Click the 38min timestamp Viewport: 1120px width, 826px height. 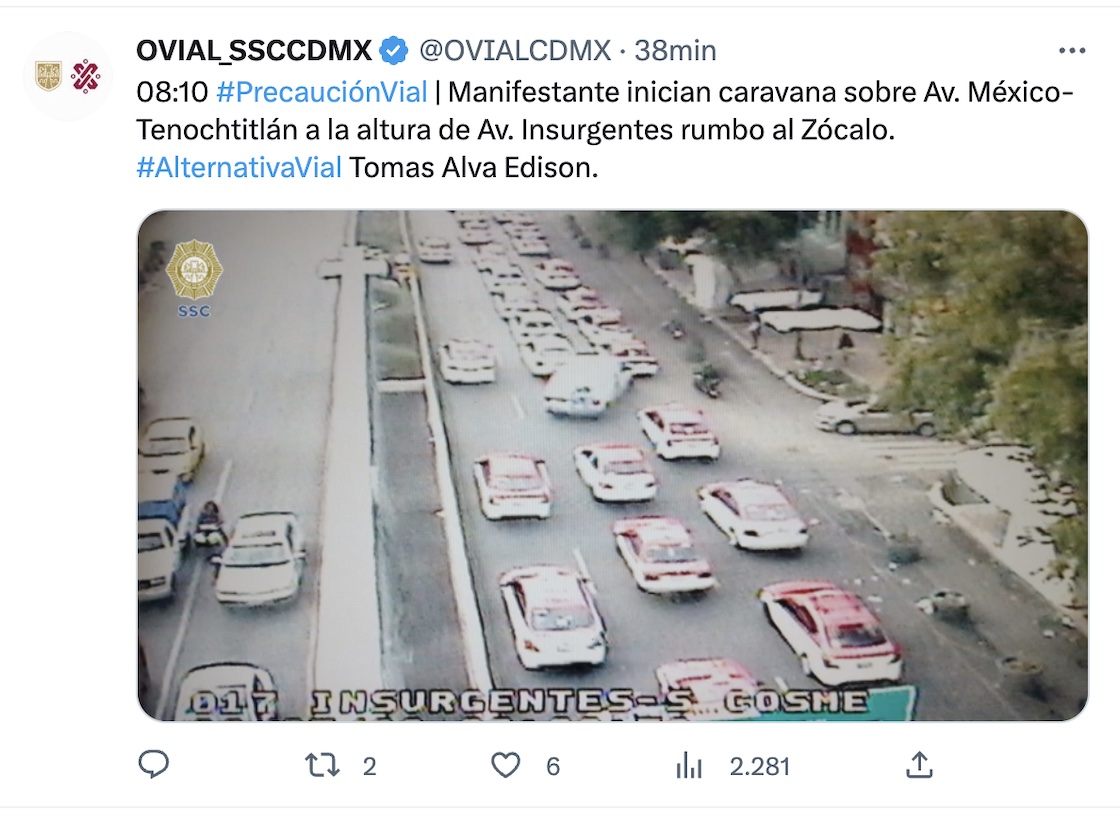coord(675,51)
